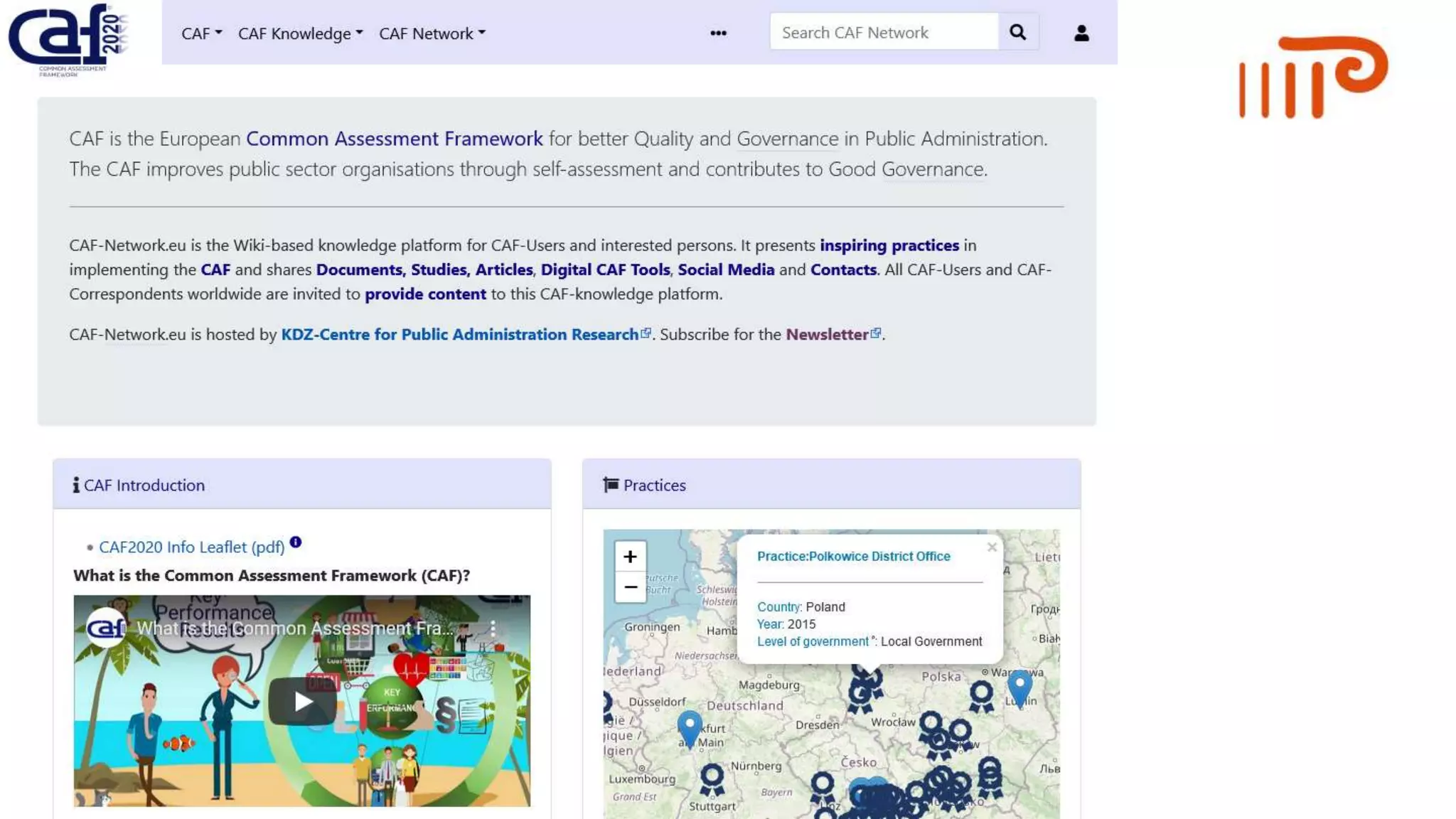1456x819 pixels.
Task: Zoom in the practices map
Action: tap(630, 557)
